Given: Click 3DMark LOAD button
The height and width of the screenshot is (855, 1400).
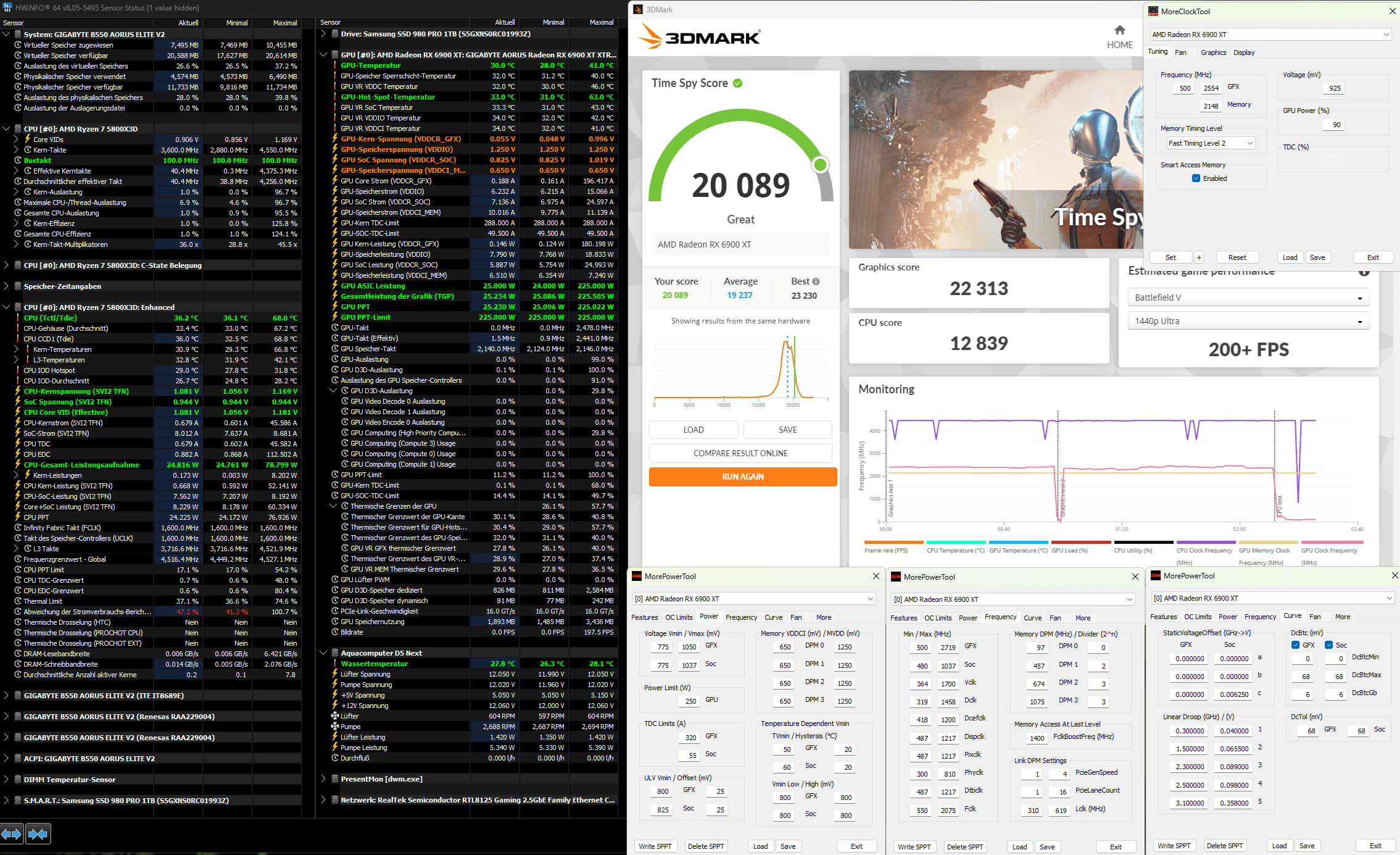Looking at the screenshot, I should (x=694, y=430).
